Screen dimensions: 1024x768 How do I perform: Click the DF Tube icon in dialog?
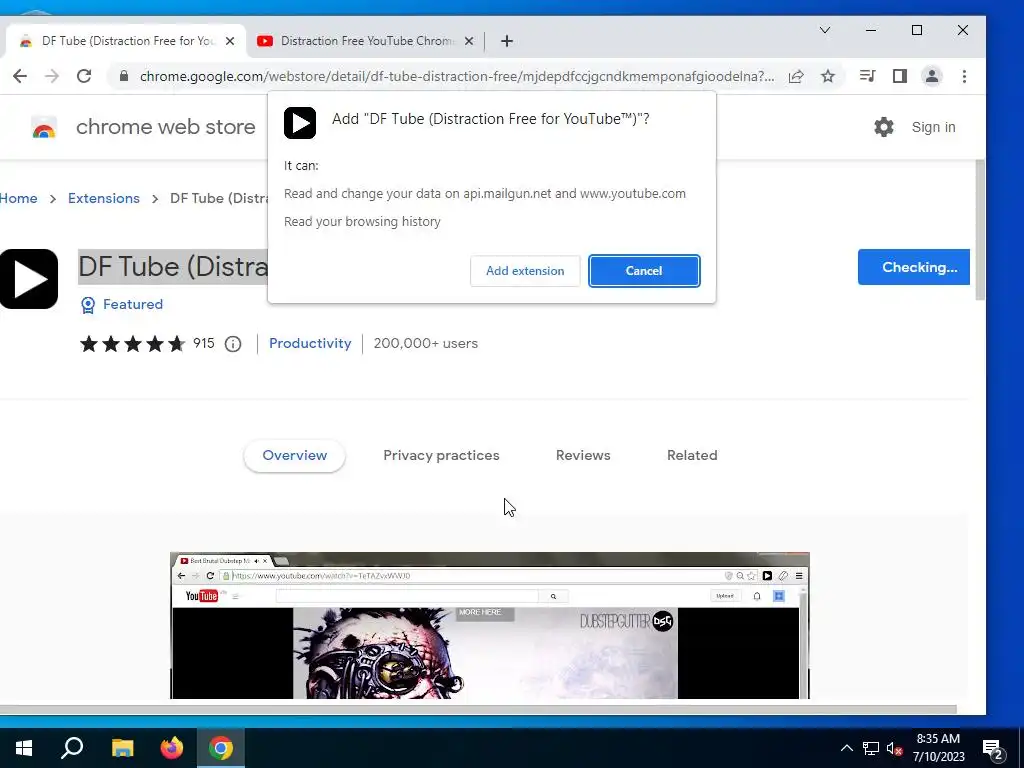pos(300,123)
